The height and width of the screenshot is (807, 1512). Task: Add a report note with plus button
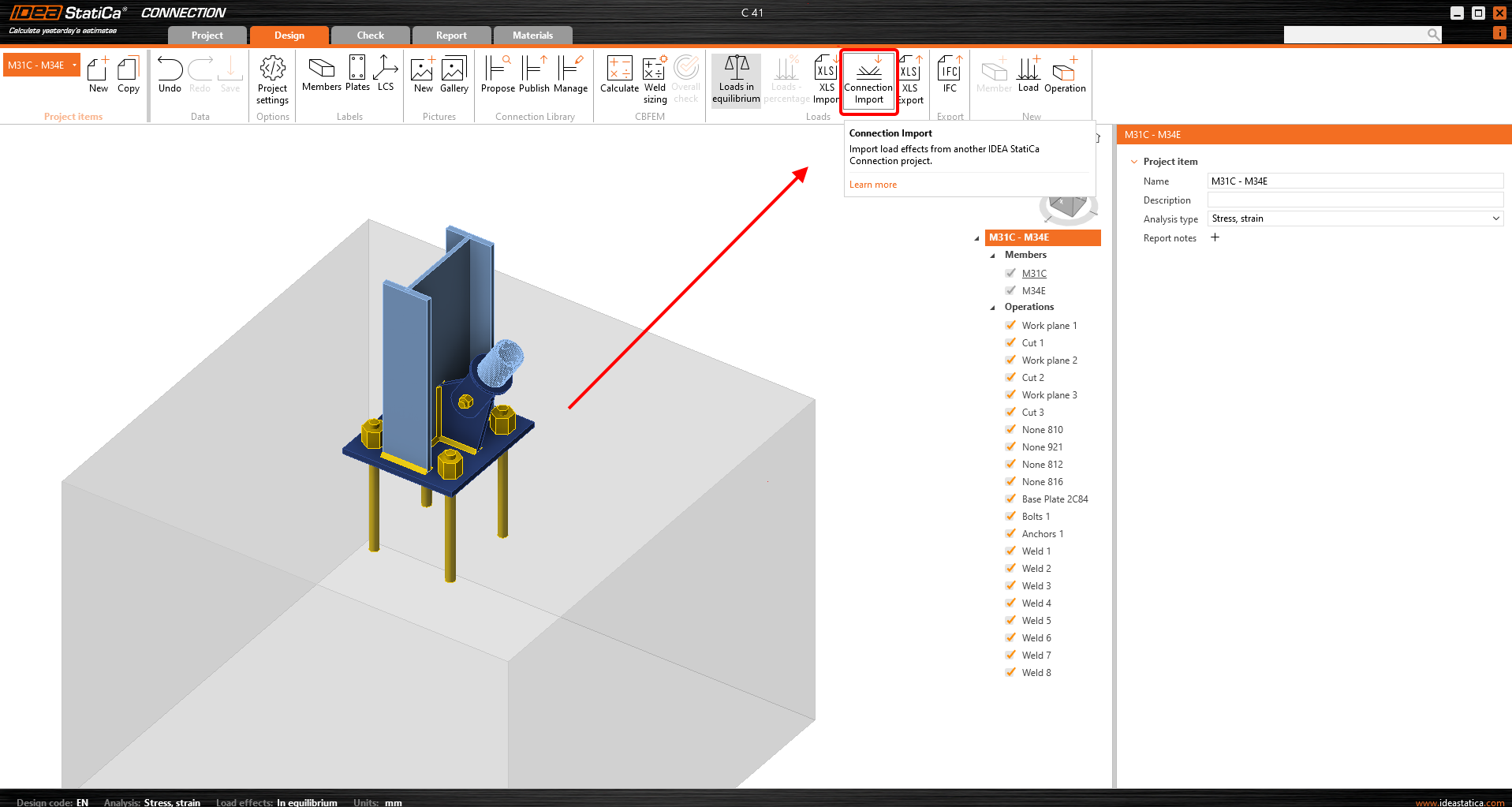click(x=1215, y=237)
